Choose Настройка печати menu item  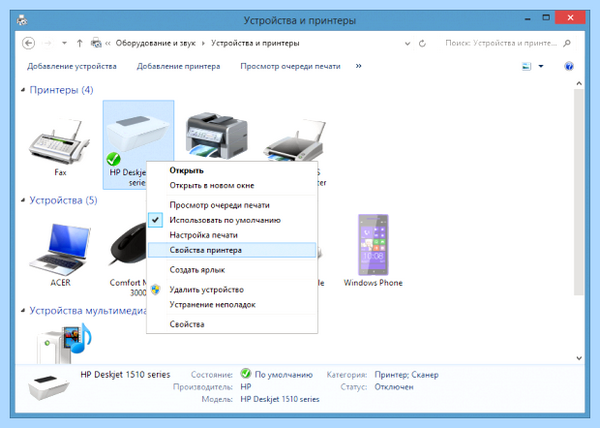coord(232,235)
